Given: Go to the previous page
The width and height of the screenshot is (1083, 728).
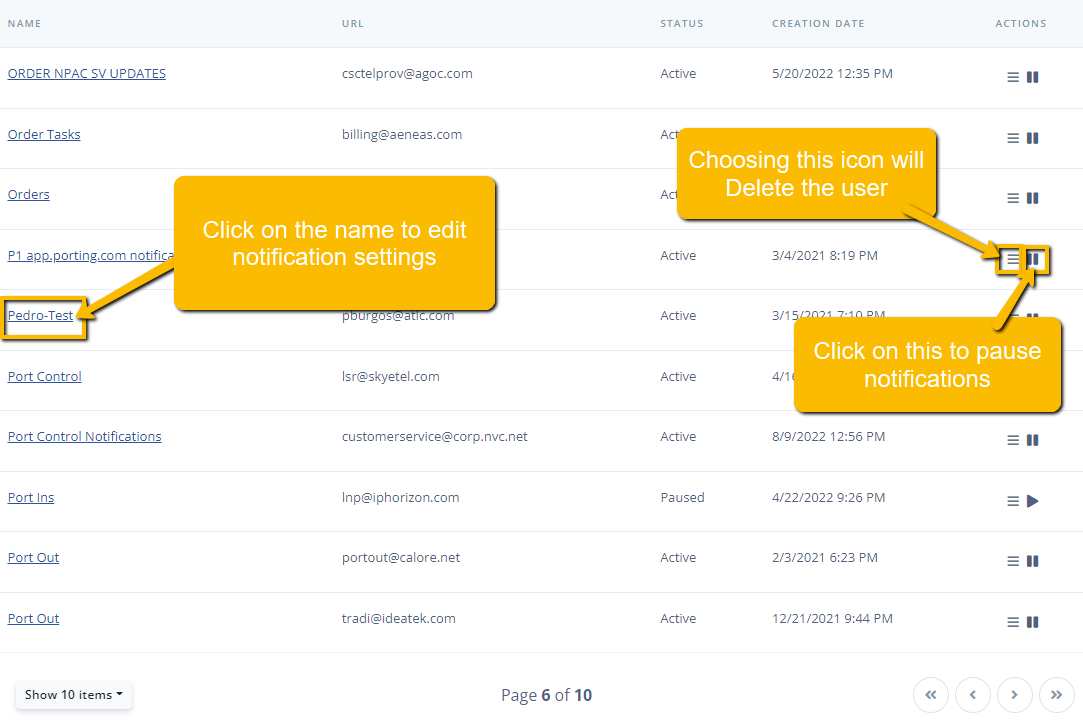Looking at the screenshot, I should tap(972, 695).
